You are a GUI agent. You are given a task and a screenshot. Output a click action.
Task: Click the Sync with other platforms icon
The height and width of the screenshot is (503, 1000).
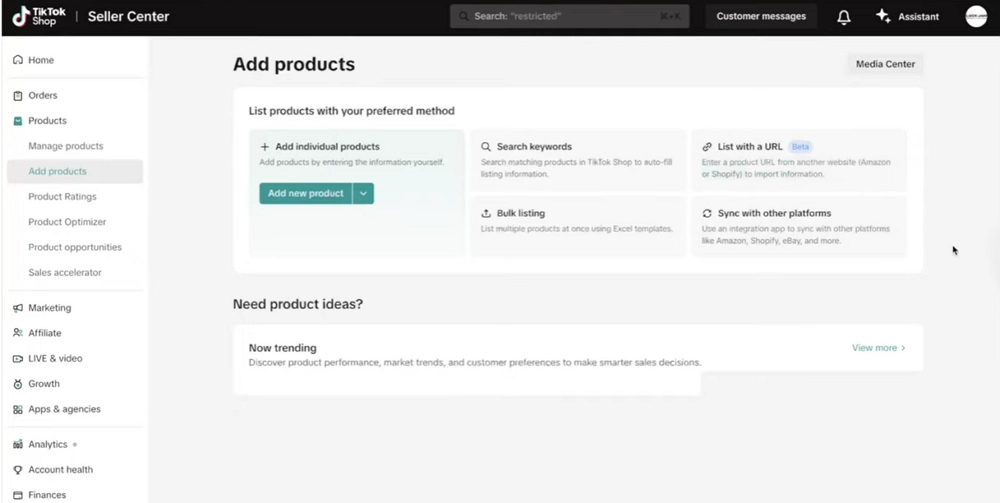tap(707, 214)
